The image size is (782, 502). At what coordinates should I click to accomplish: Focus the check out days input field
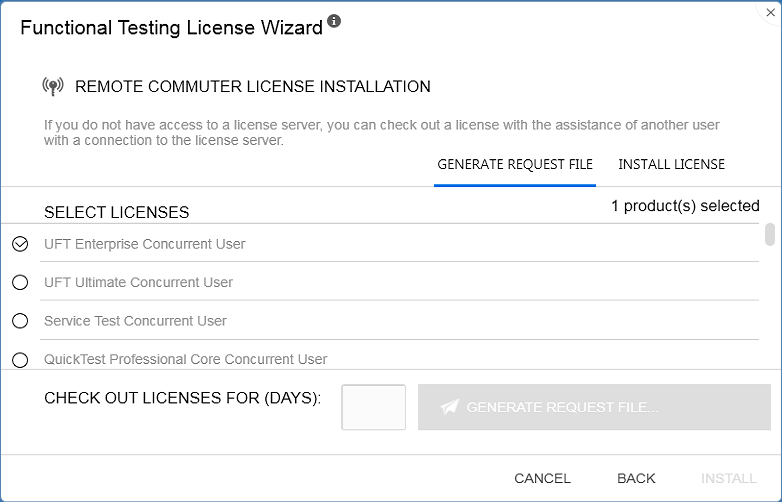coord(374,407)
